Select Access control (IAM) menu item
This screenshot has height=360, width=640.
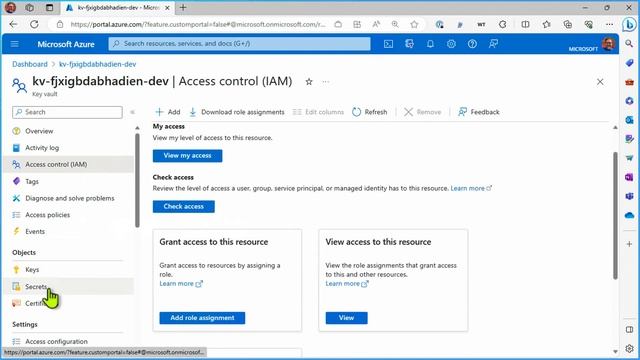68,164
